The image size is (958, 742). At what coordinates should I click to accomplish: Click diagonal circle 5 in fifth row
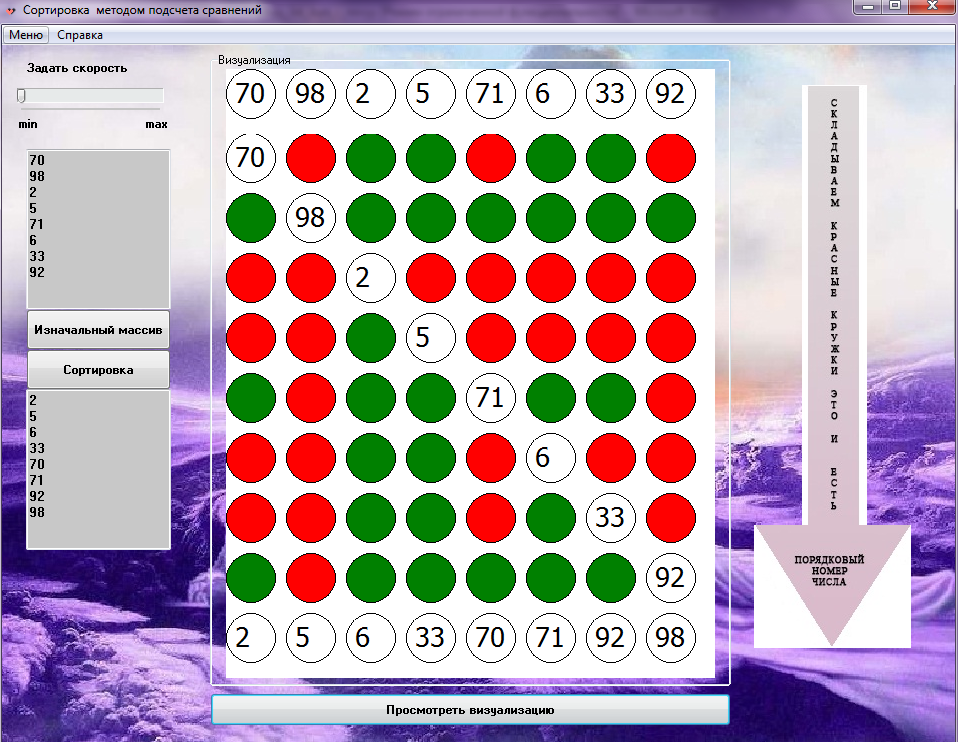(431, 337)
